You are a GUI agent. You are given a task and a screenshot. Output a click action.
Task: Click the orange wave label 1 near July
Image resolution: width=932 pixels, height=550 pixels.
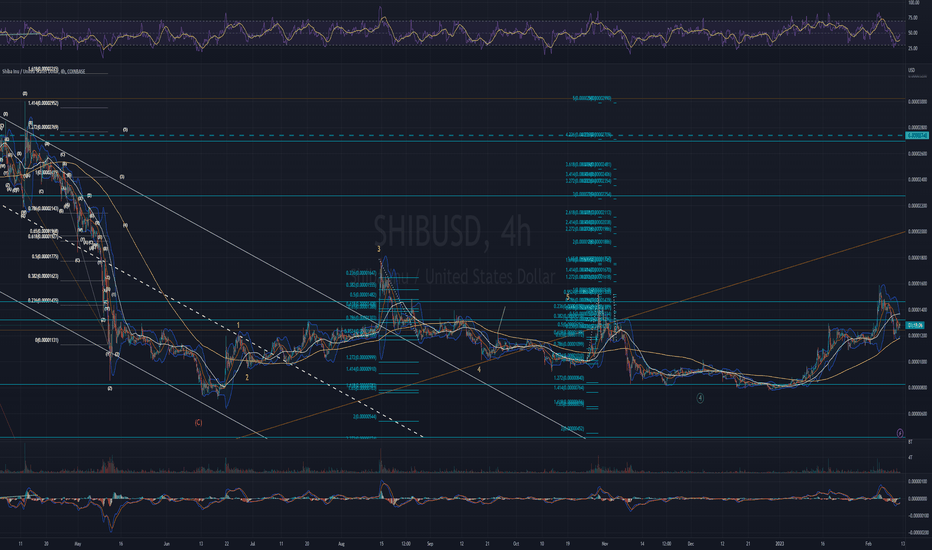tap(238, 325)
